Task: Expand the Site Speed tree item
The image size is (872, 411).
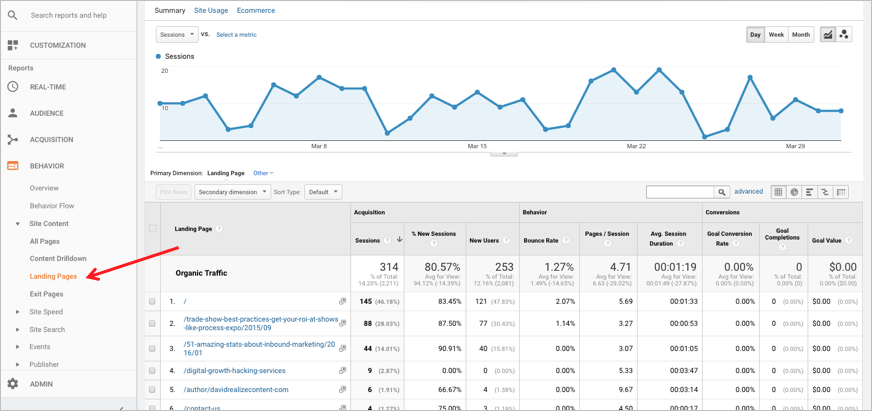Action: 17,312
